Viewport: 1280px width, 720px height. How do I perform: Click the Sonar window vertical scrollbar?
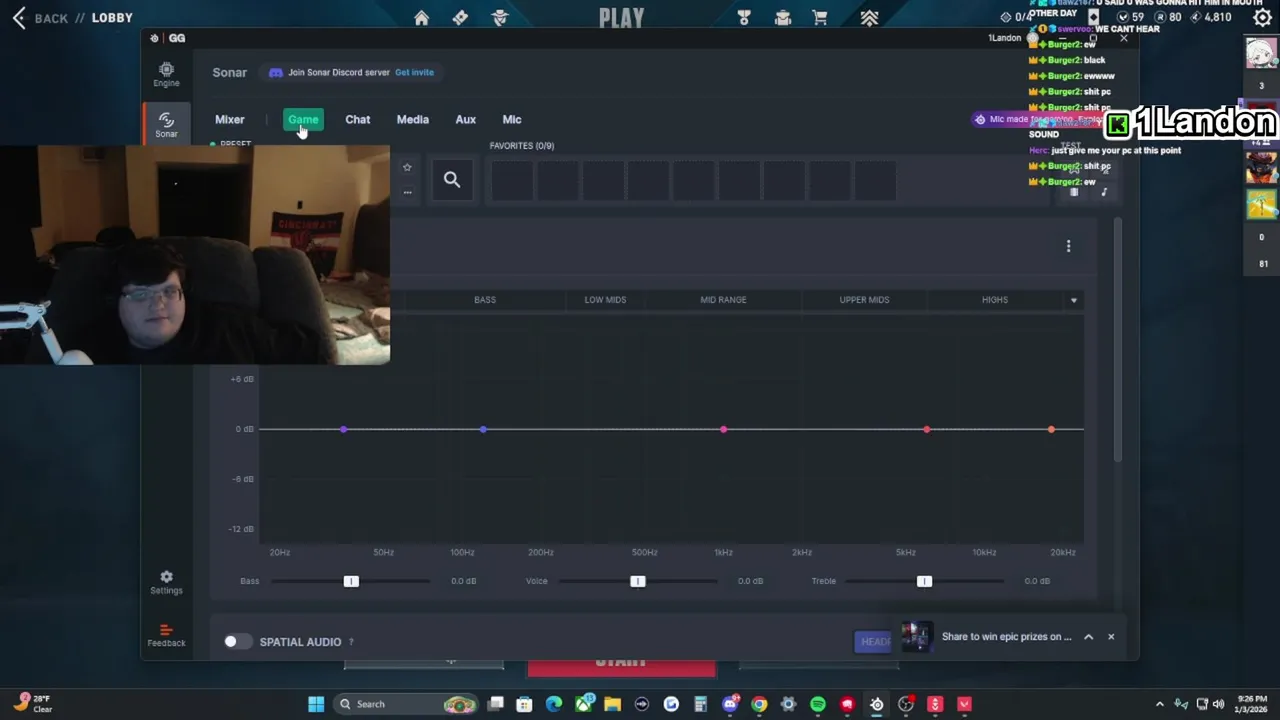pos(1117,340)
